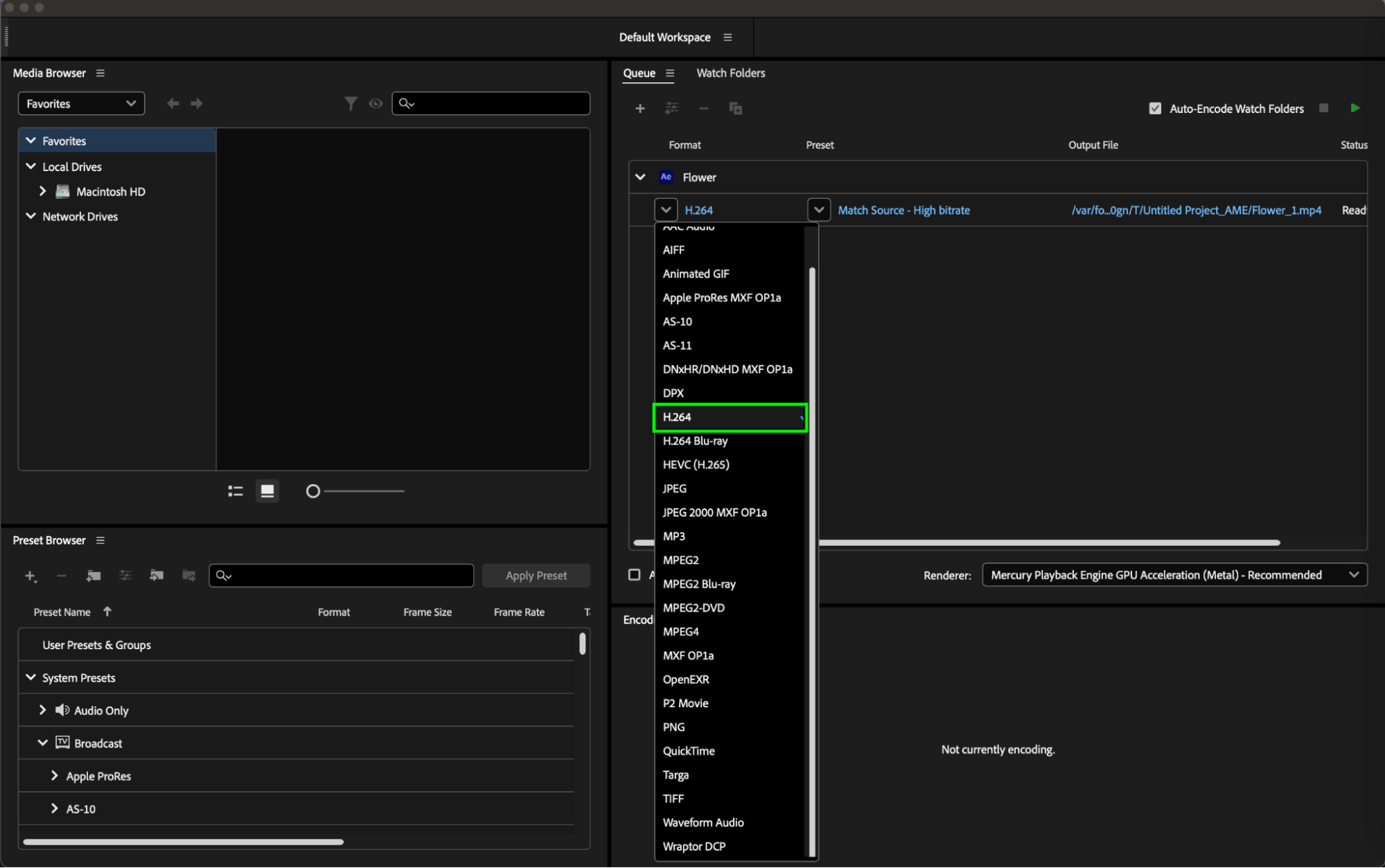Click the Apply Preset button
Viewport: 1385px width, 868px height.
tap(536, 576)
